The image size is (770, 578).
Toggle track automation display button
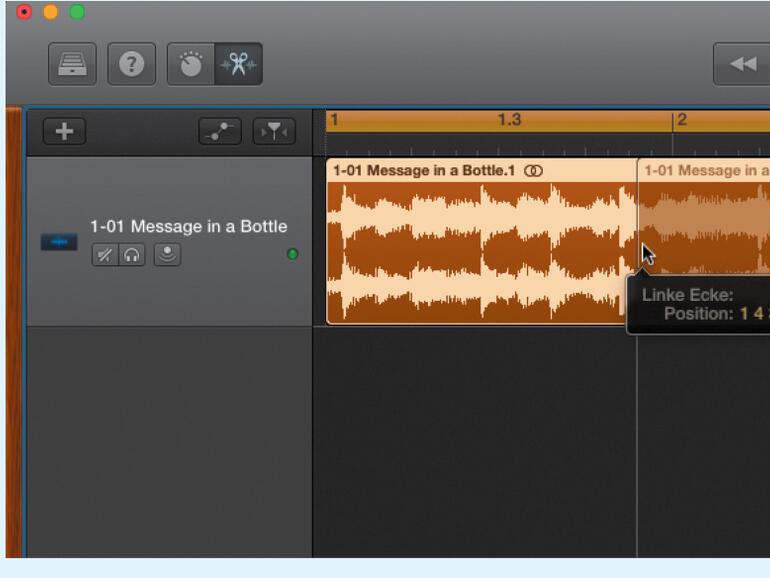point(220,131)
